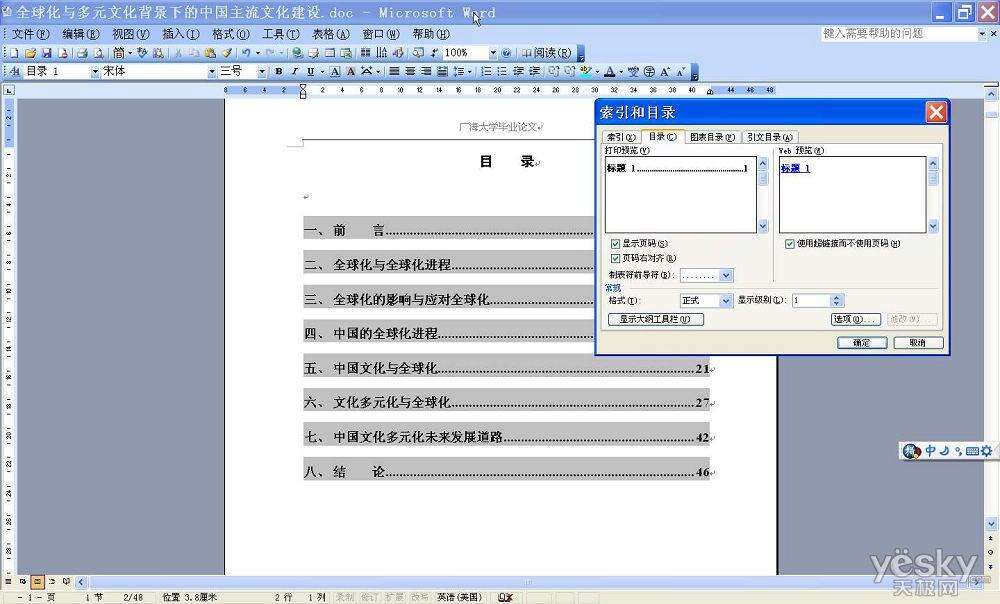The height and width of the screenshot is (604, 1000).
Task: Click the 显示级别 spinner field
Action: pyautogui.click(x=811, y=301)
